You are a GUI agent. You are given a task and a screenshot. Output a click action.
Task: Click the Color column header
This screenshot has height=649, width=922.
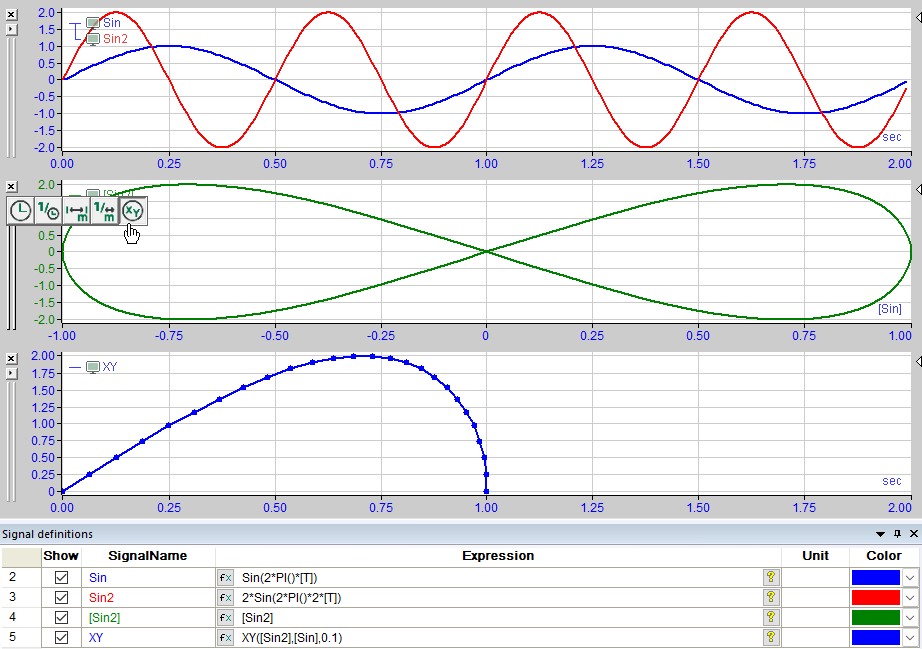pos(884,556)
